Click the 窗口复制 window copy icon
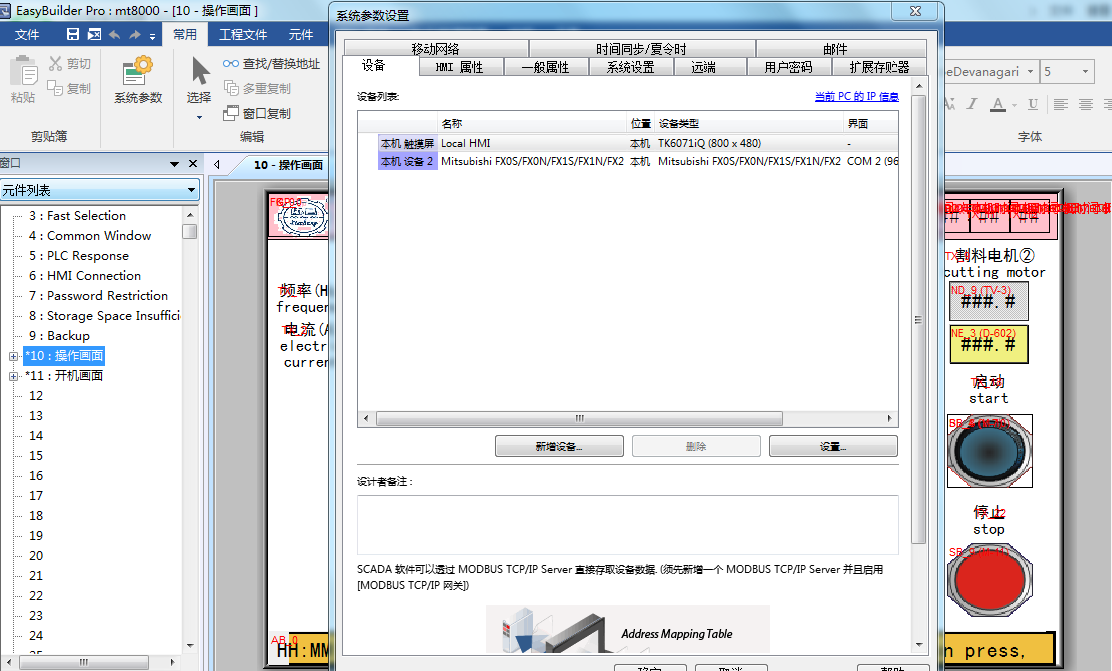Screen dimensions: 1112x671 [x=231, y=114]
